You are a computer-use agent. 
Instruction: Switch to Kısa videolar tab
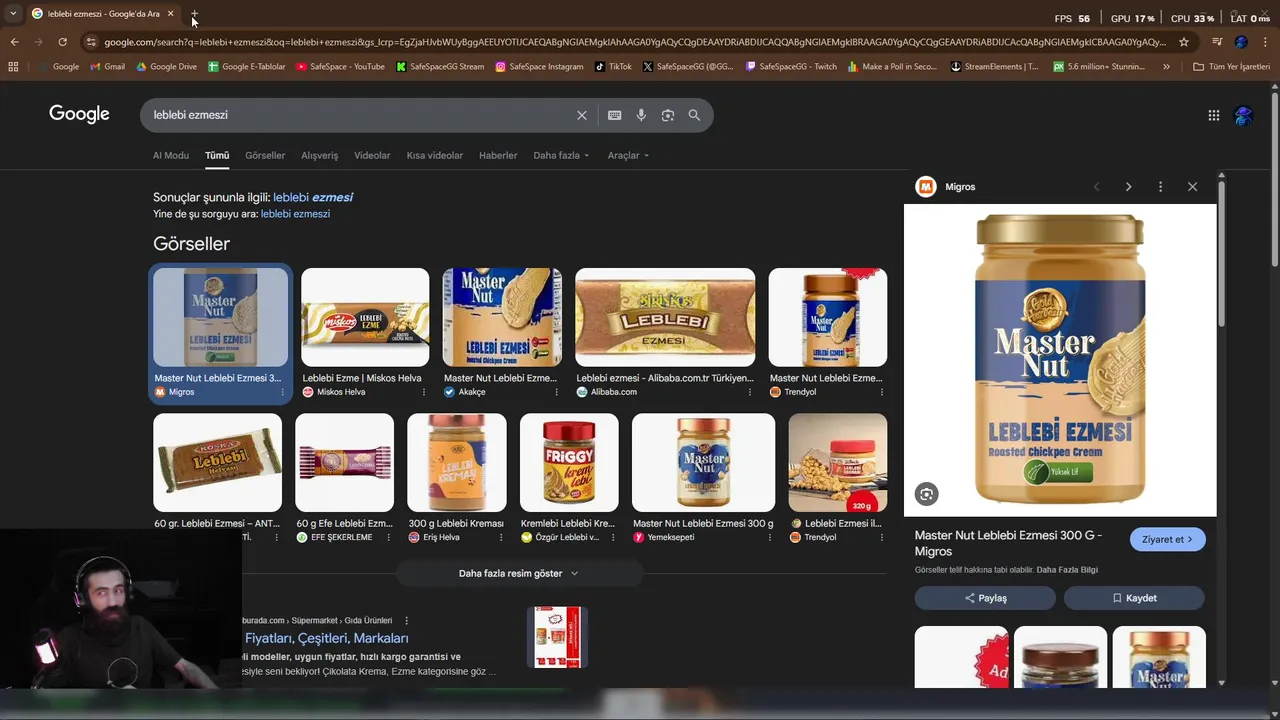click(435, 155)
